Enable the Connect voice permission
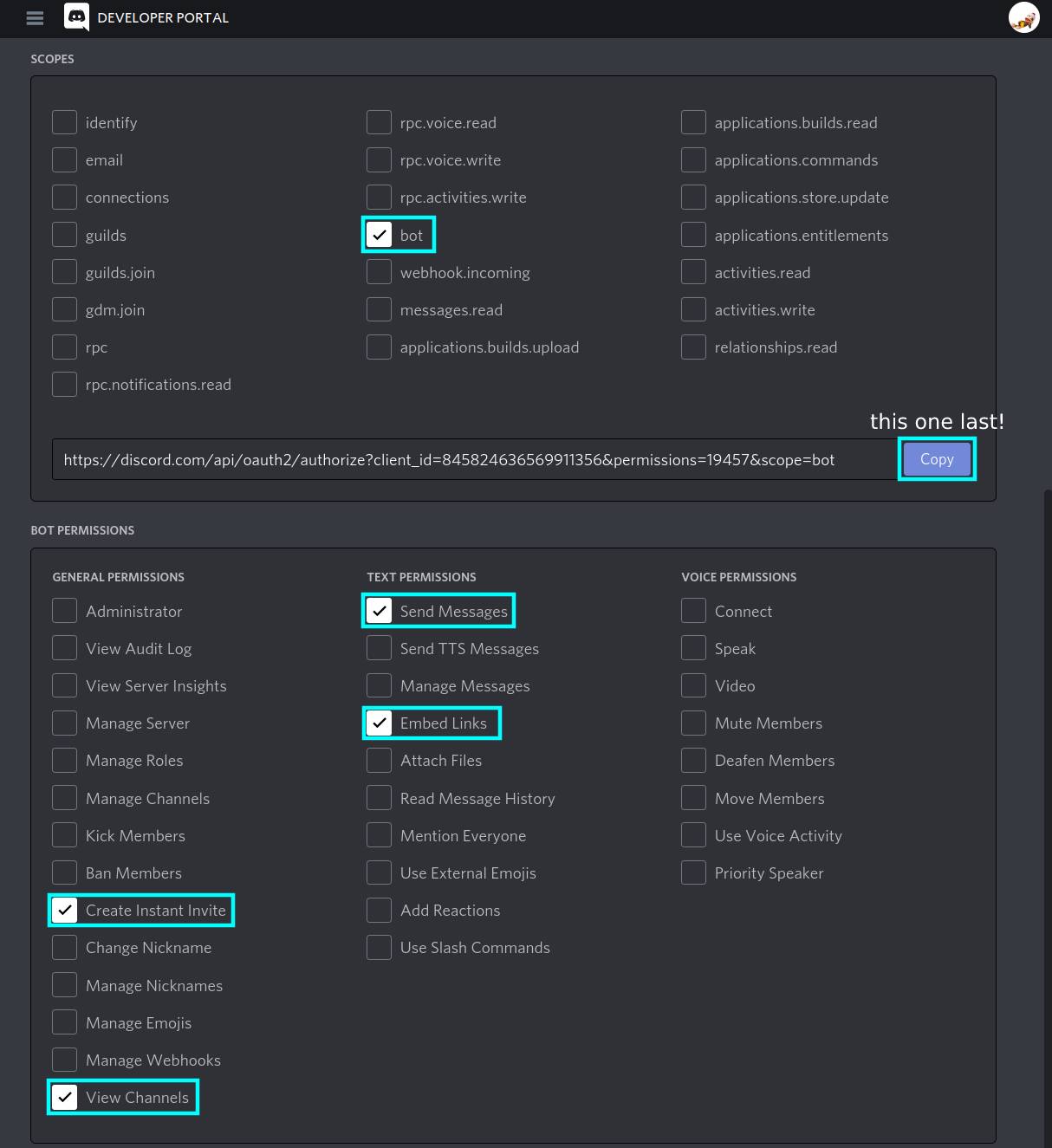1052x1148 pixels. click(693, 611)
